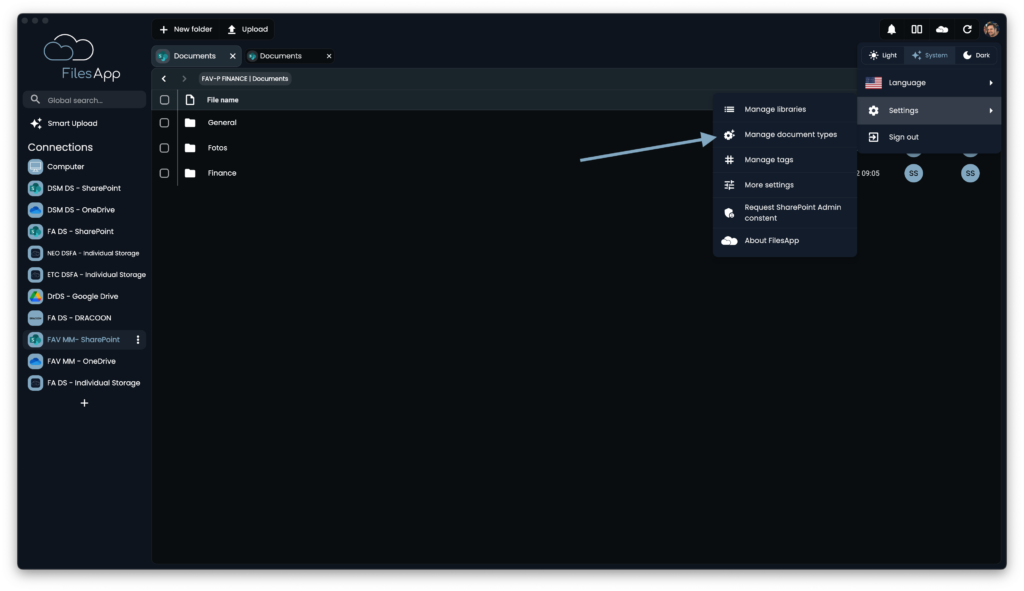Click the General folder icon
This screenshot has width=1024, height=591.
click(x=190, y=123)
